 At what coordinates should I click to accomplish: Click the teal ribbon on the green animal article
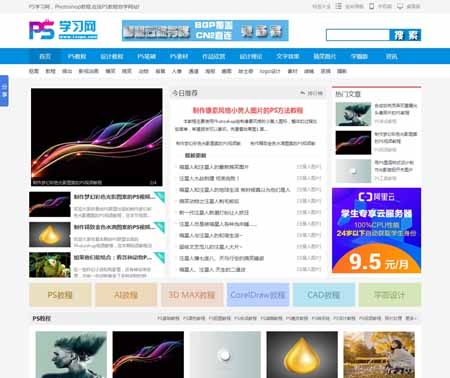tap(160, 257)
